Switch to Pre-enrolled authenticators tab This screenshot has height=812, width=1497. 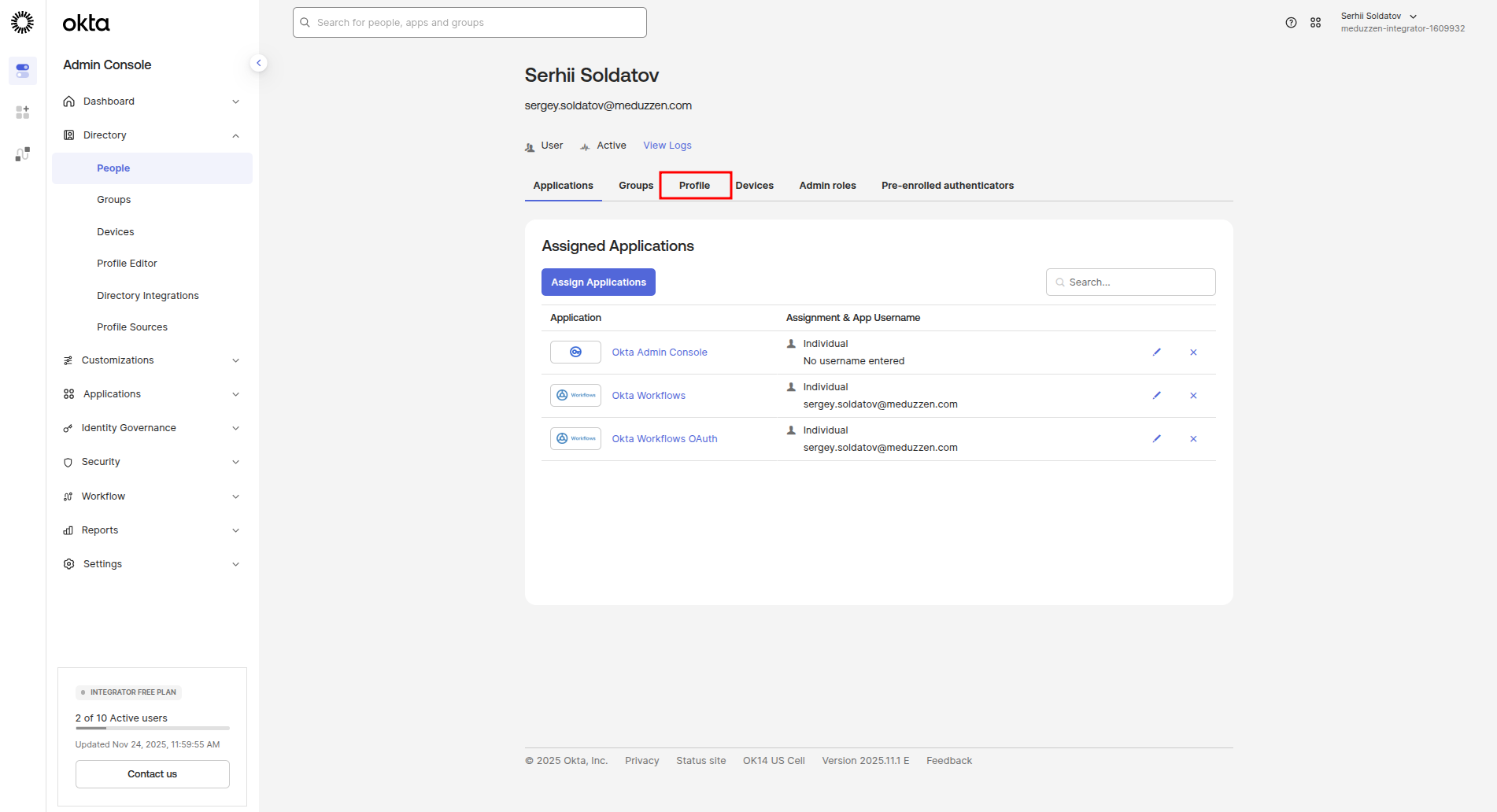pyautogui.click(x=948, y=186)
